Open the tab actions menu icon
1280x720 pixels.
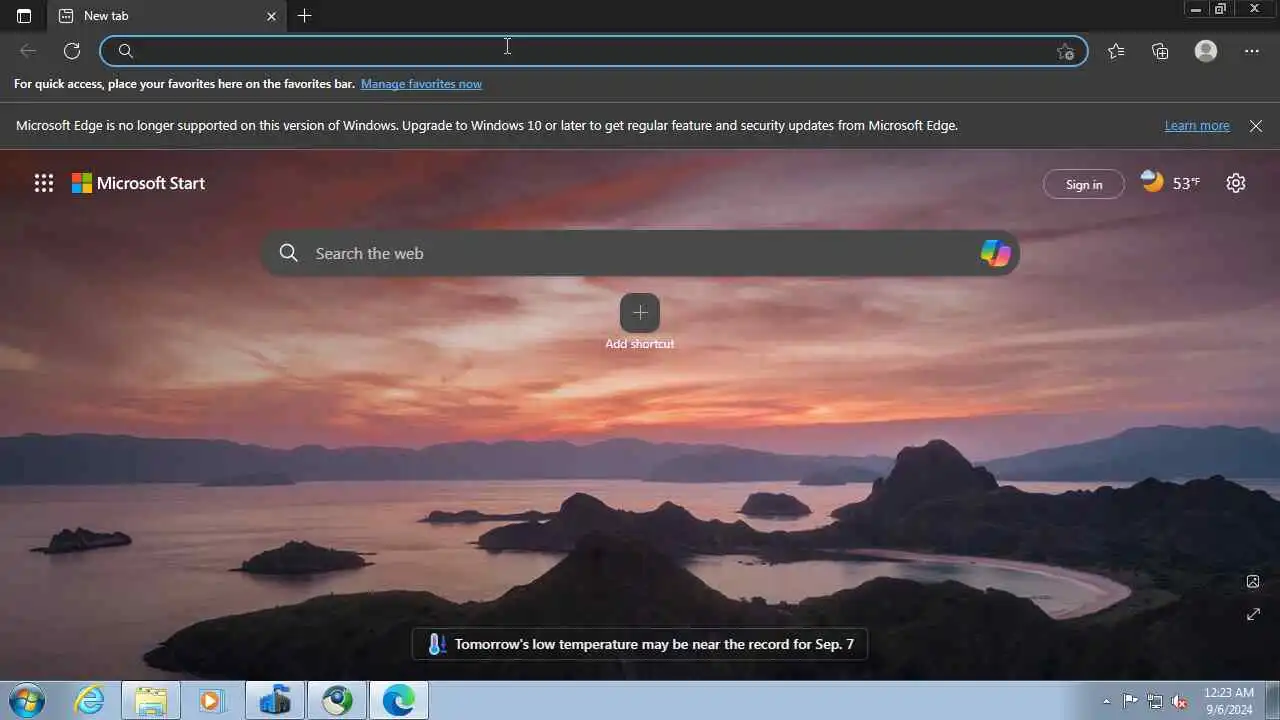click(24, 16)
